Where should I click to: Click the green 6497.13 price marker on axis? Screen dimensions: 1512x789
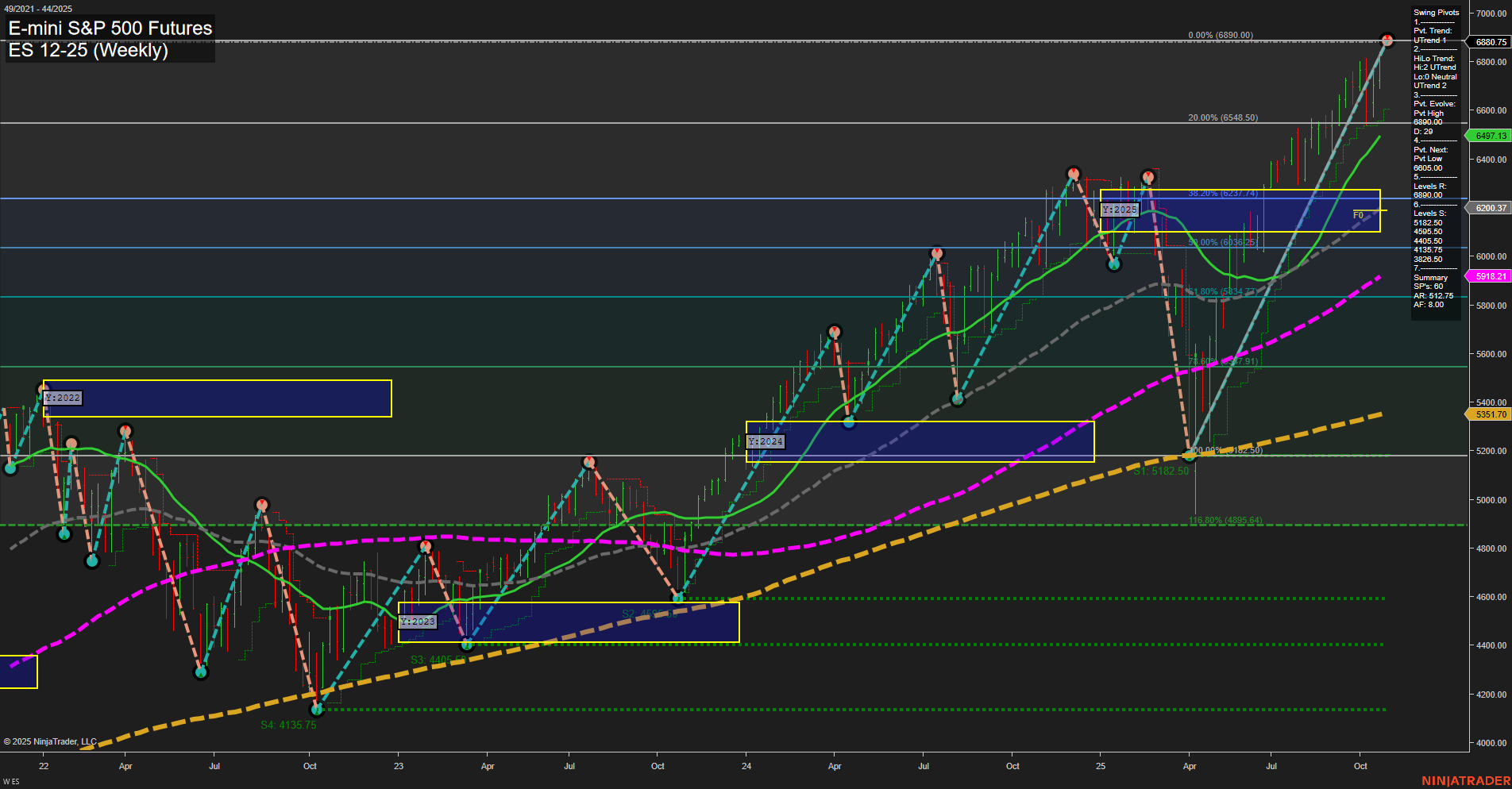1491,135
